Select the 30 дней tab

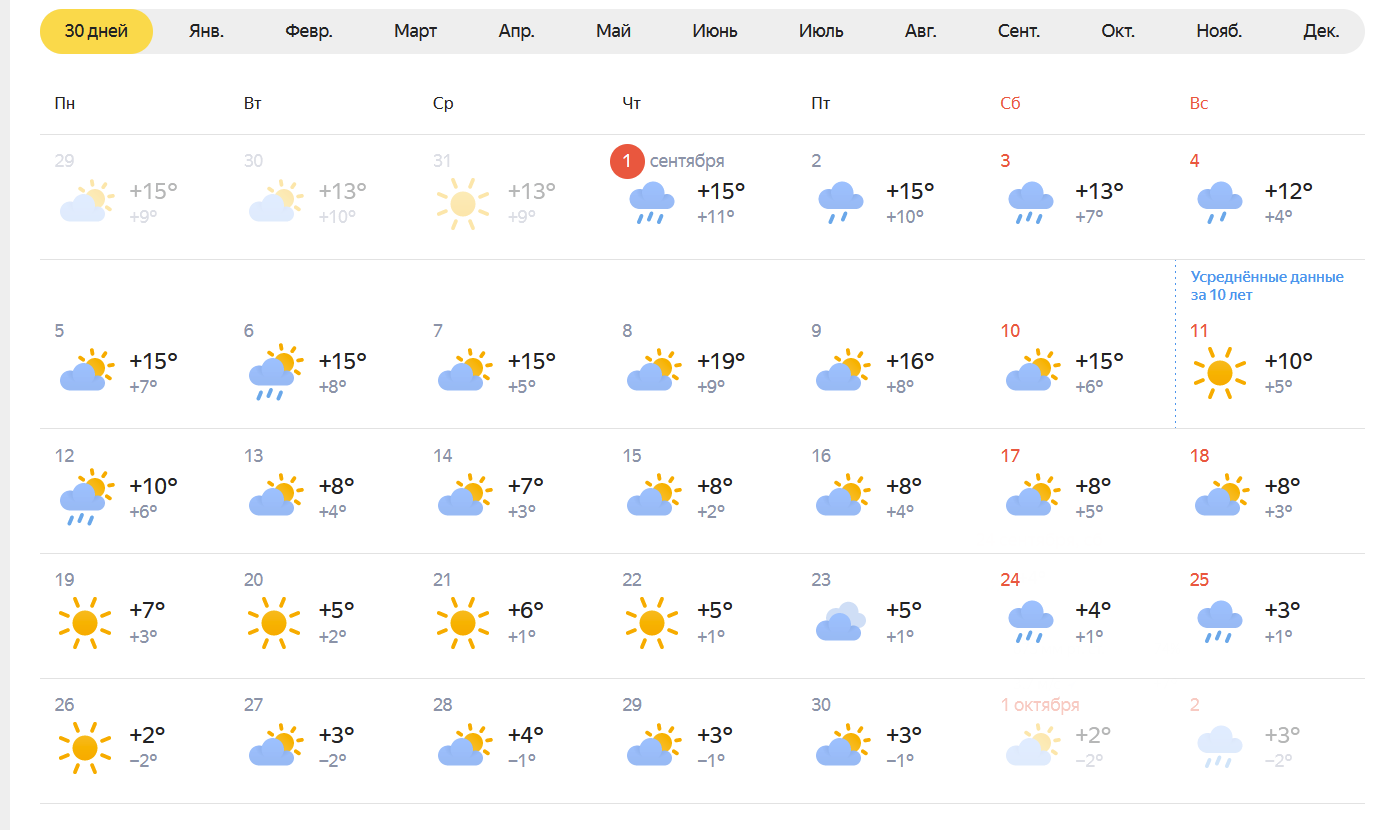point(97,31)
